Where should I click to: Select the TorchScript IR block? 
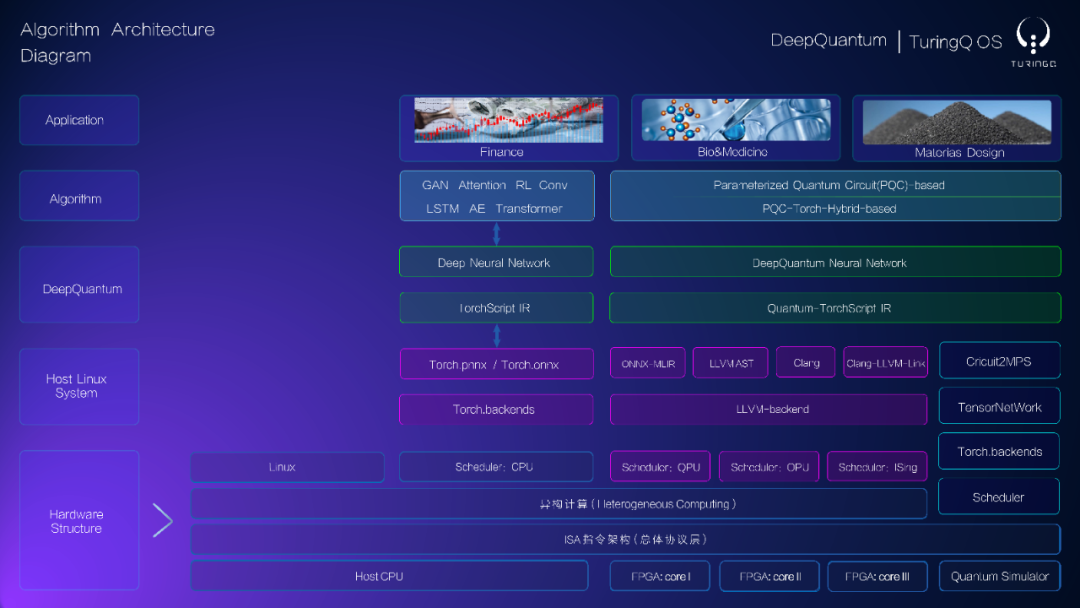click(x=496, y=308)
